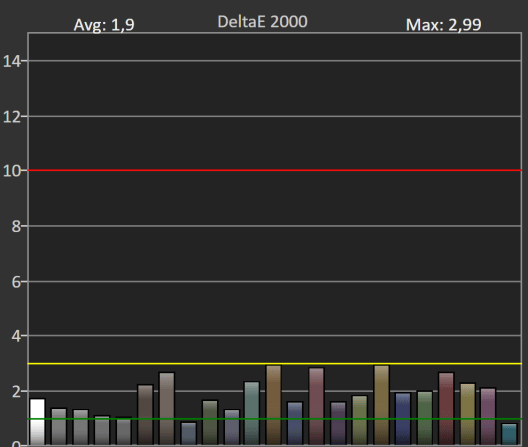Image resolution: width=528 pixels, height=447 pixels.
Task: Select the dark brown bar
Action: point(145,415)
